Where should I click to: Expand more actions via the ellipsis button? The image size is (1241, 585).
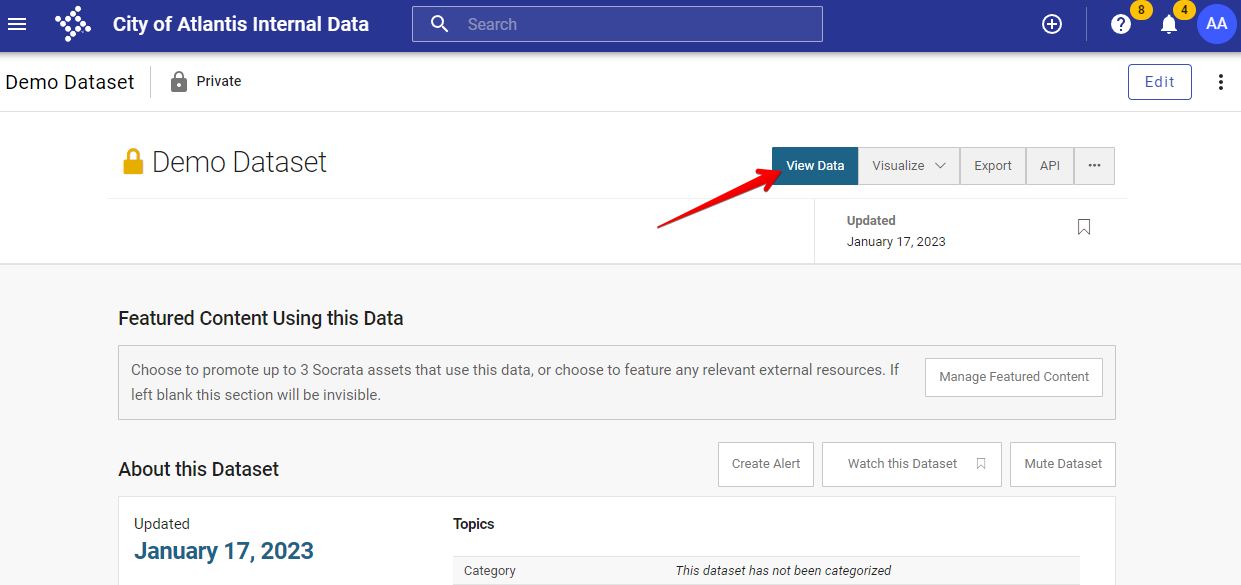pyautogui.click(x=1094, y=165)
